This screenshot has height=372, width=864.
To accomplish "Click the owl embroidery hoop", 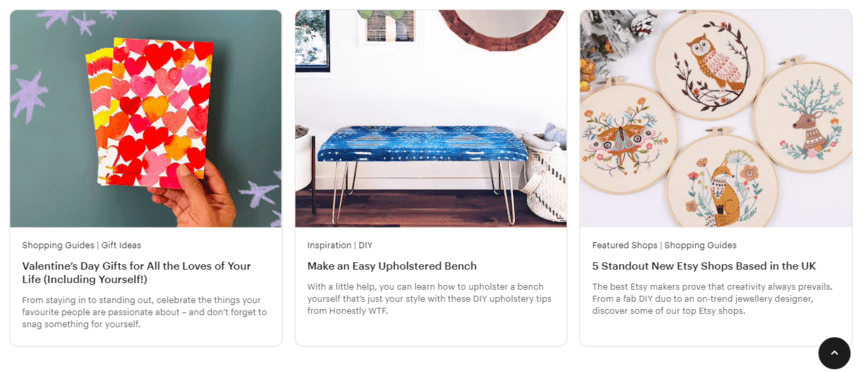I will (x=710, y=65).
